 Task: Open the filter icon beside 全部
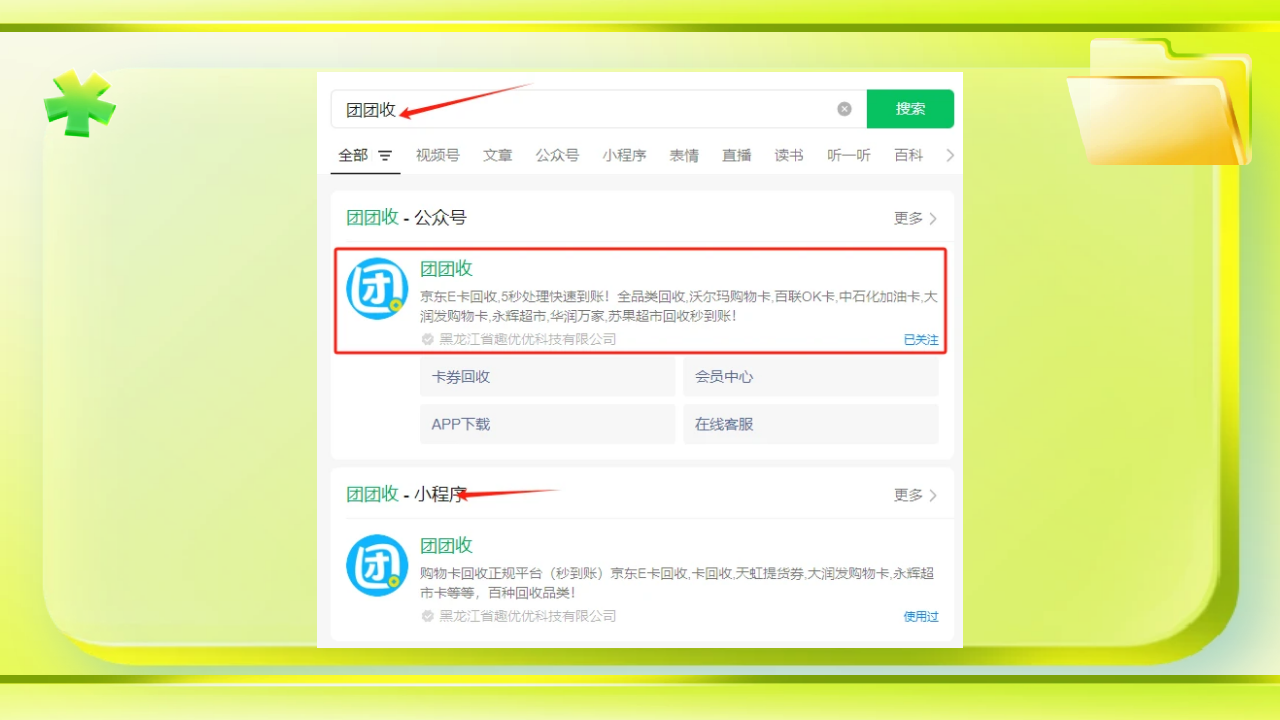(x=385, y=156)
